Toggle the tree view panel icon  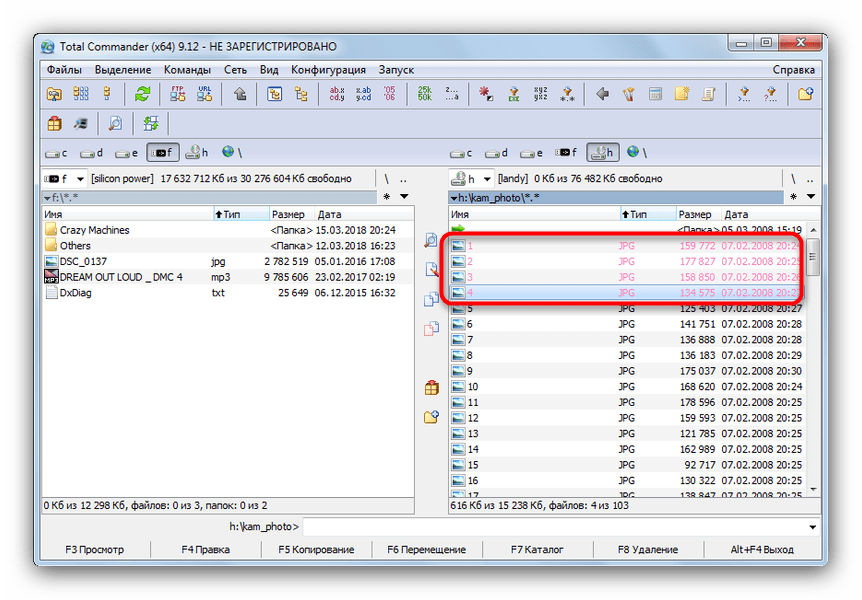(x=274, y=94)
